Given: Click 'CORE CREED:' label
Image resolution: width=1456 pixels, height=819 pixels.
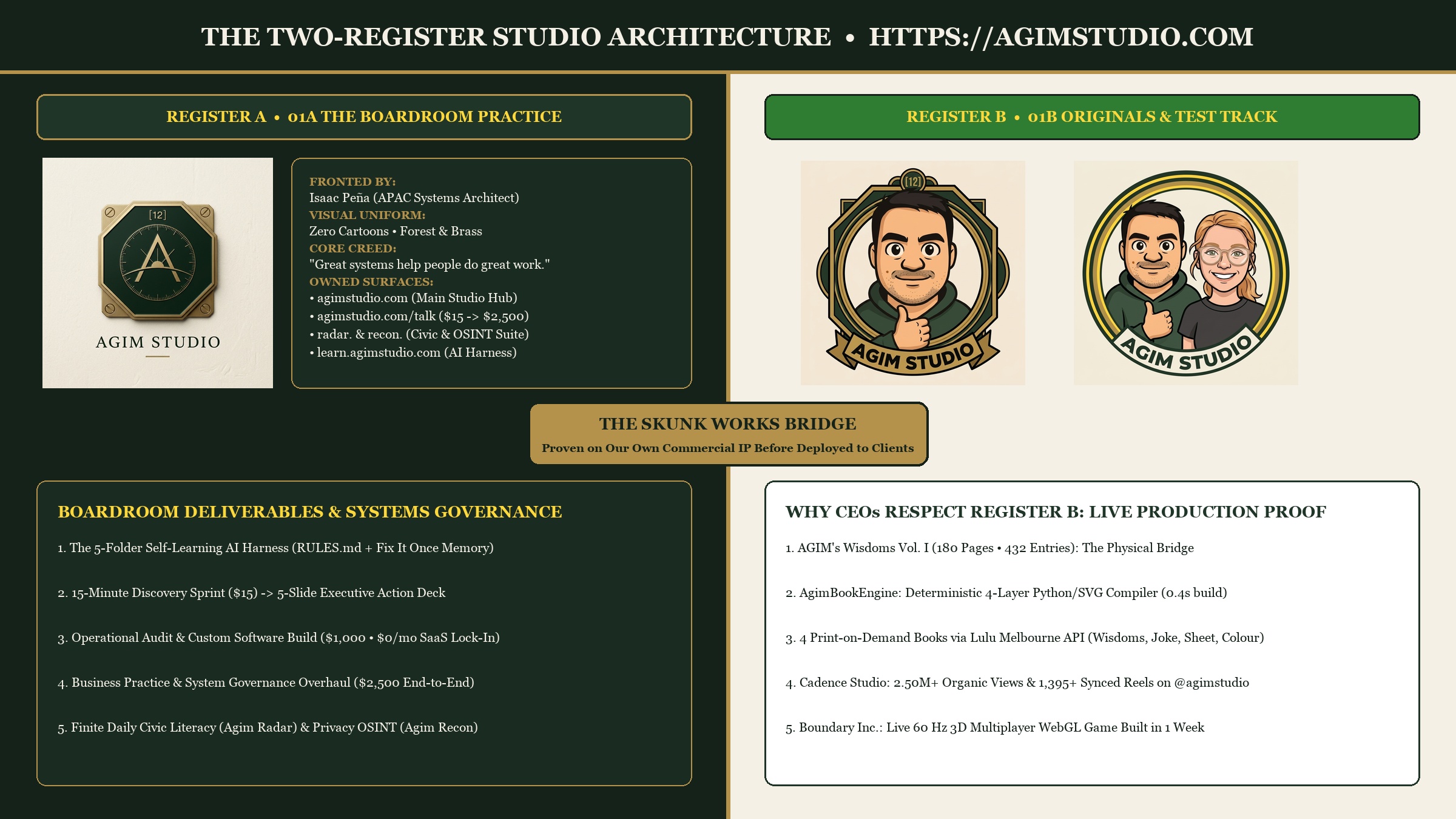Looking at the screenshot, I should point(353,249).
